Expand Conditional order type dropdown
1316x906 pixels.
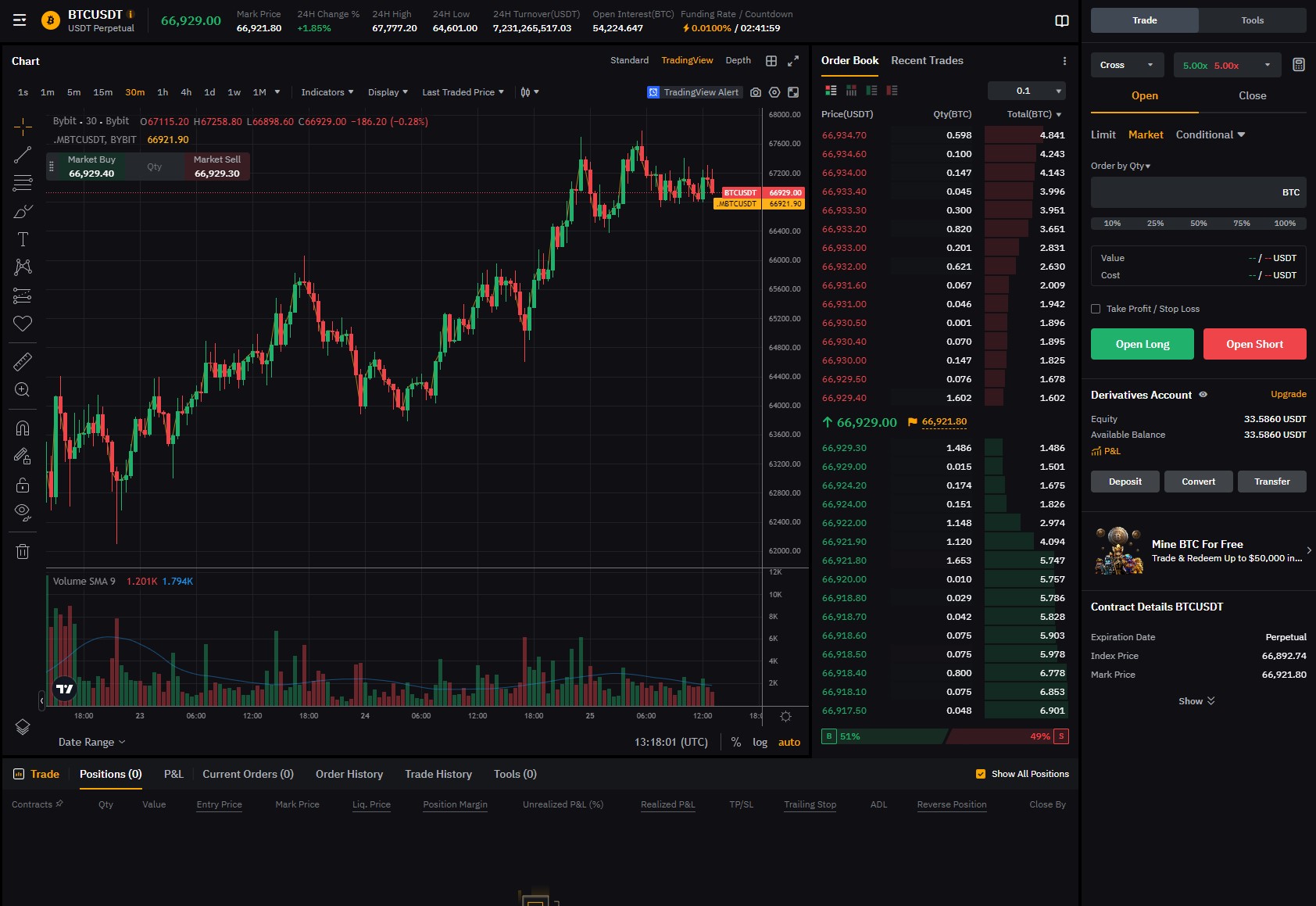click(x=1211, y=134)
